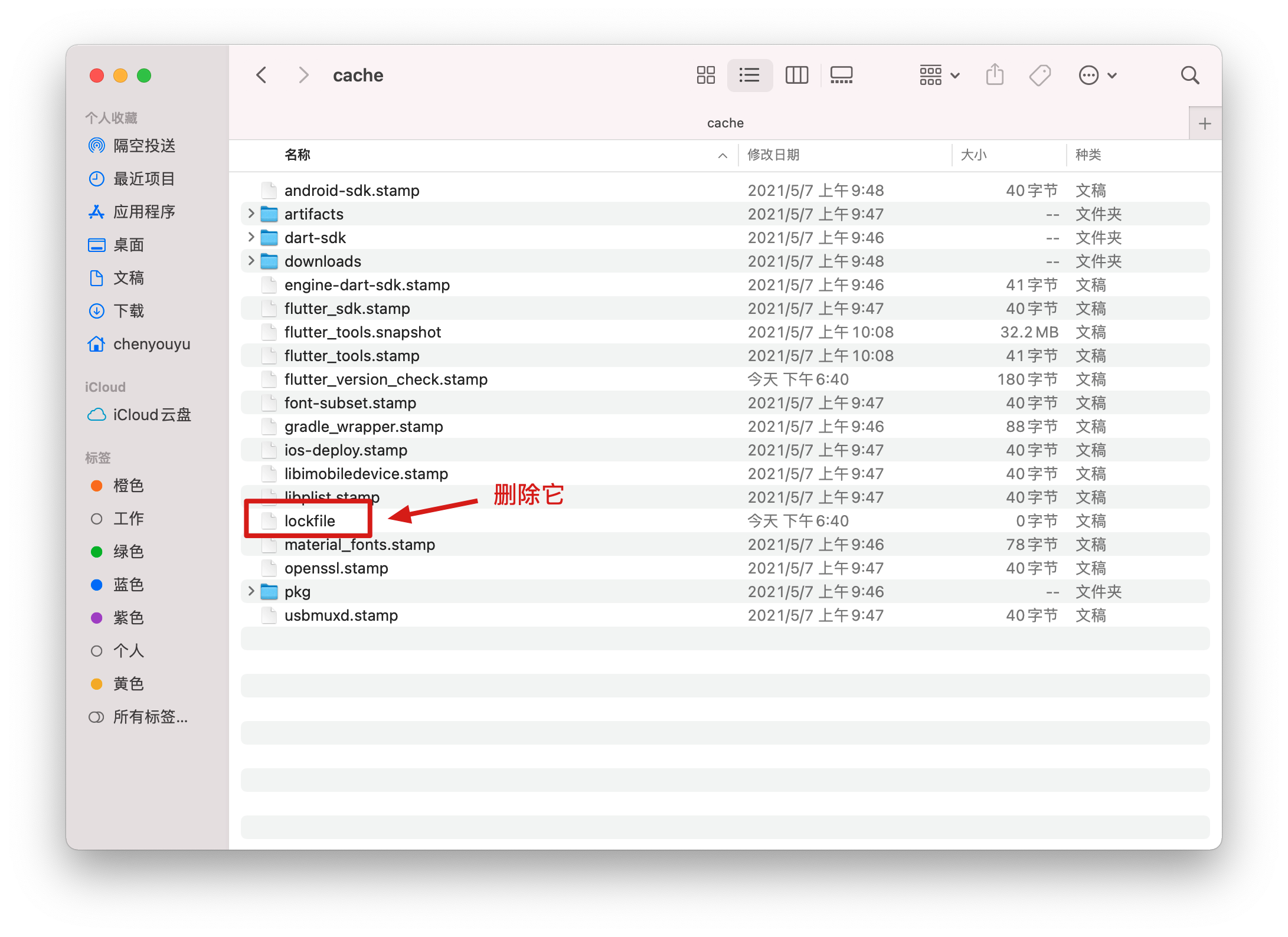Select the dart-sdk folder icon
The image size is (1288, 937).
tap(269, 237)
